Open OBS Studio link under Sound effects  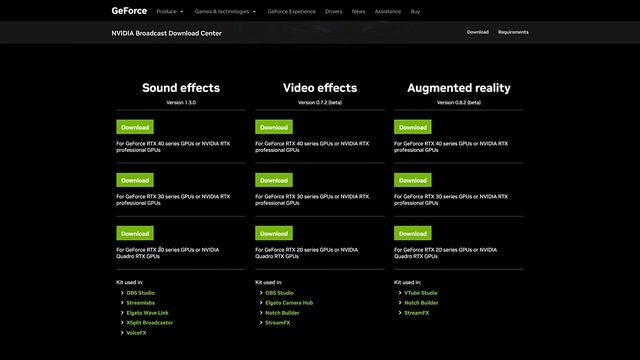point(140,293)
